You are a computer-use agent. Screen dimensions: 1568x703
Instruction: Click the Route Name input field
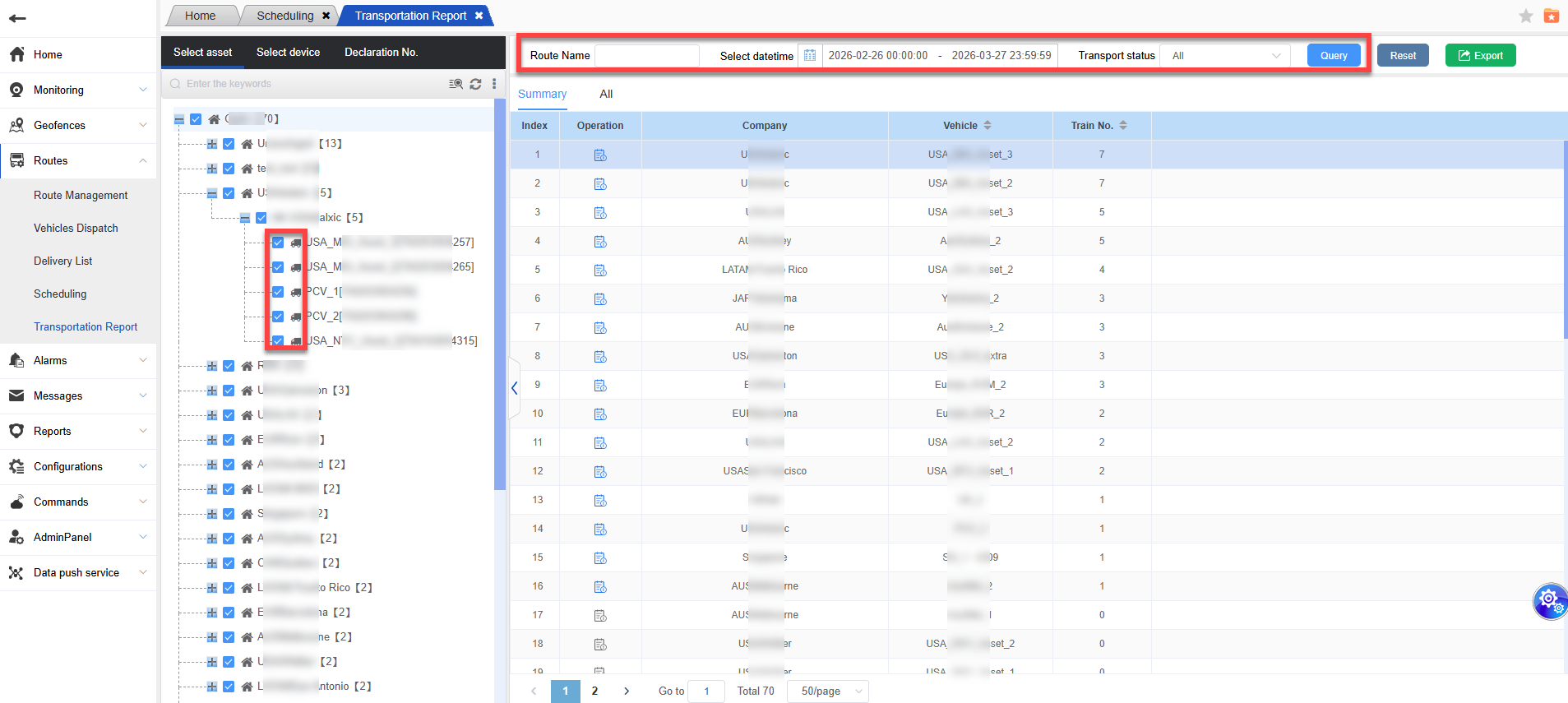(x=646, y=56)
